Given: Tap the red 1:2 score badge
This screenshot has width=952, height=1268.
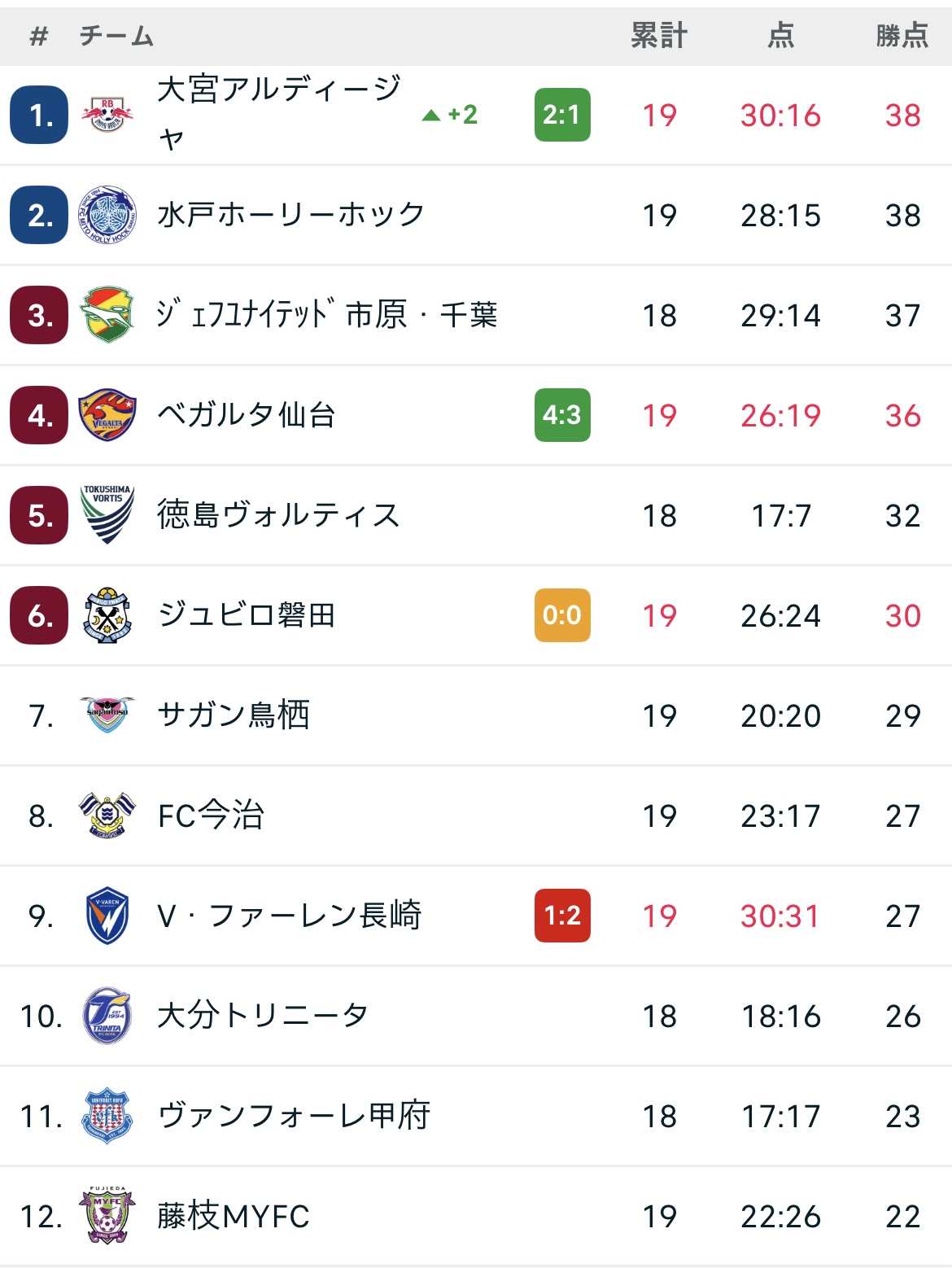Looking at the screenshot, I should point(562,916).
